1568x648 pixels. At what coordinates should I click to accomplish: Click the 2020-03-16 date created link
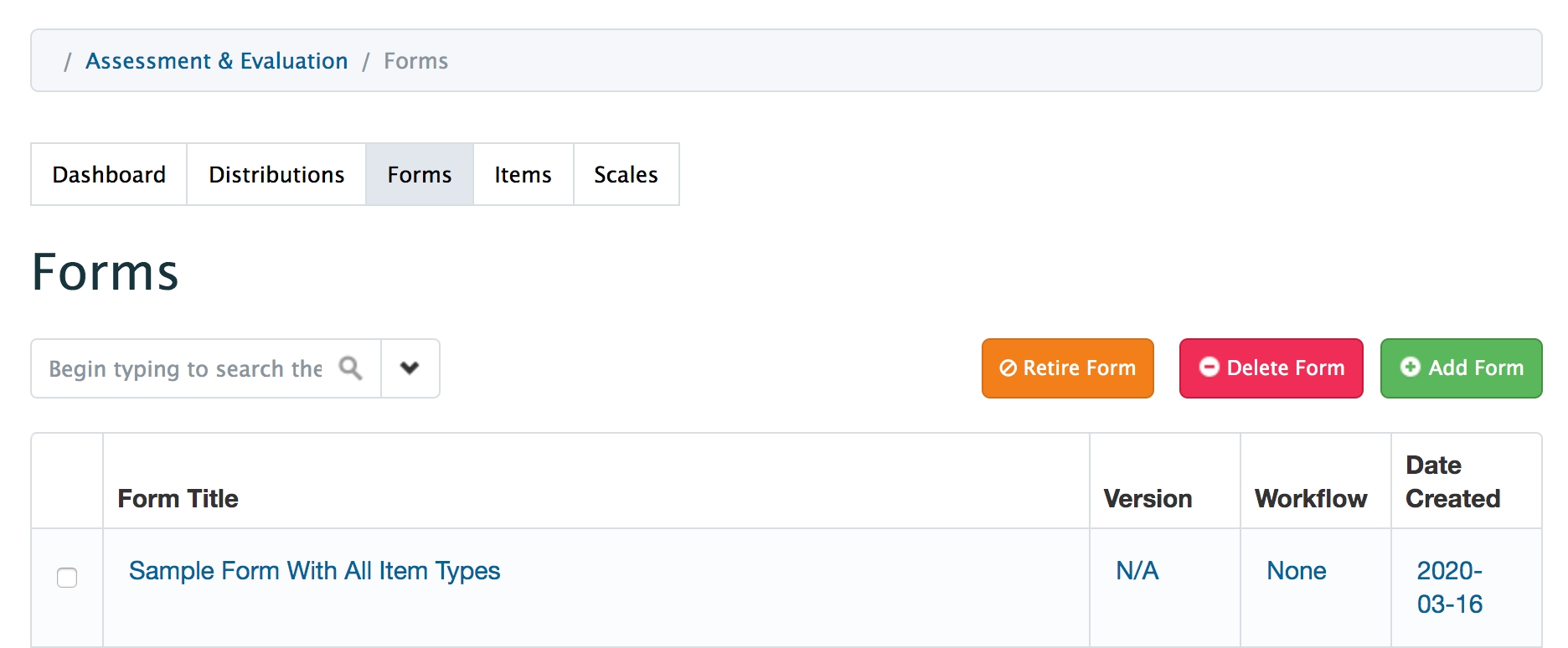point(1449,587)
